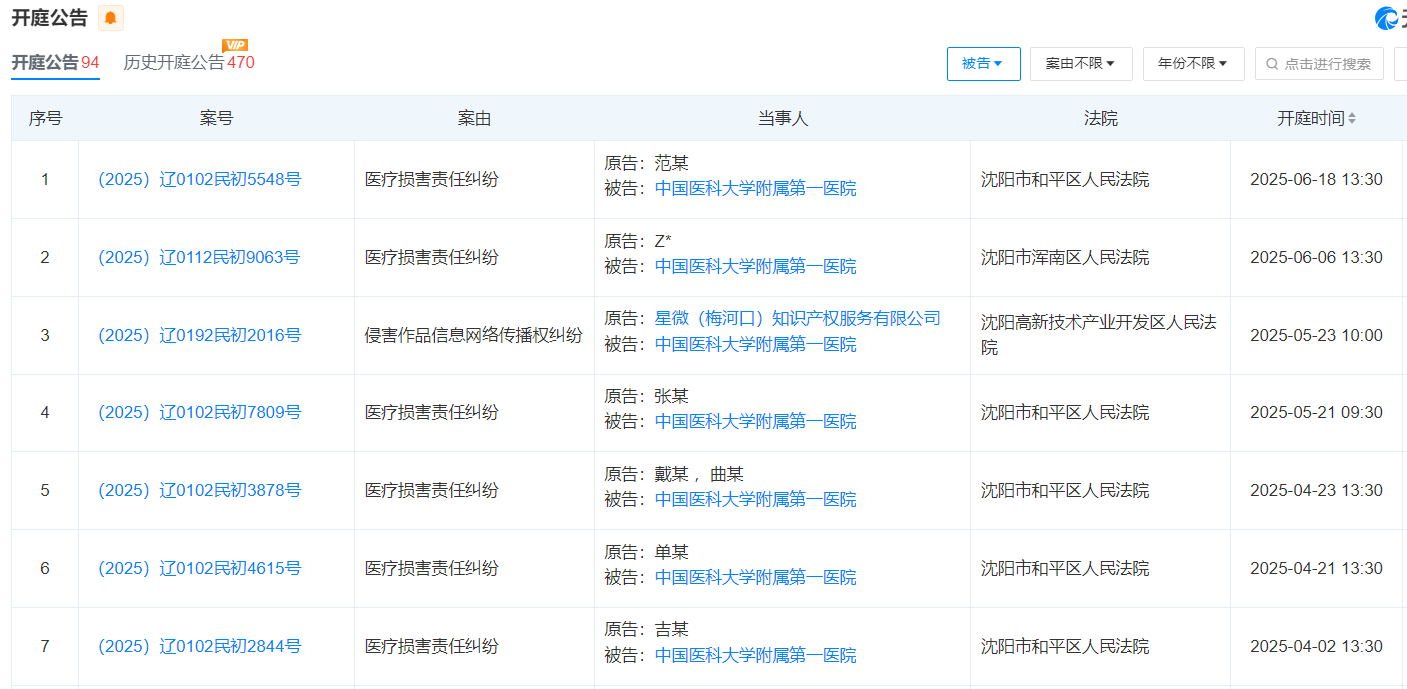Click the search magnifier icon
The width and height of the screenshot is (1407, 689).
[1272, 64]
